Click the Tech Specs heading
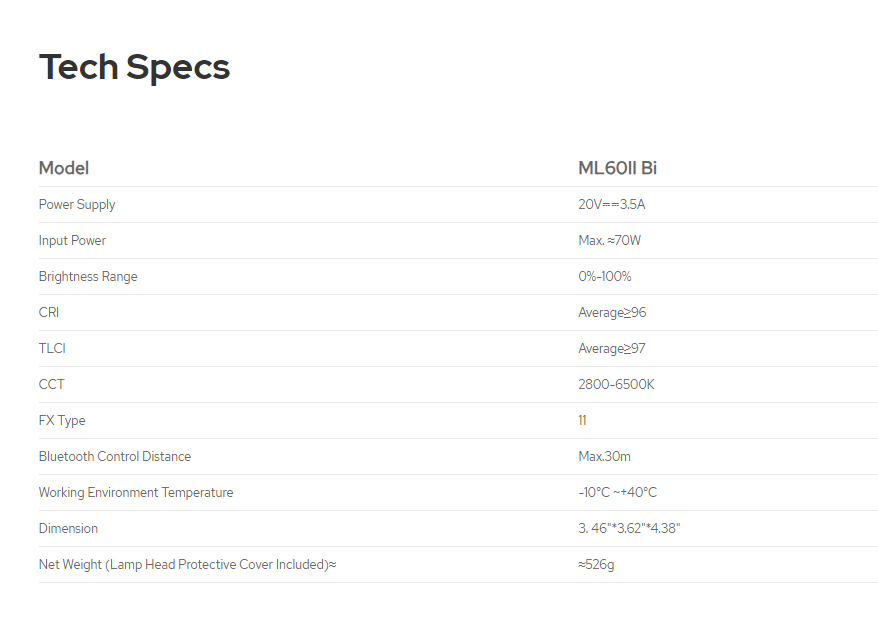 [x=134, y=67]
